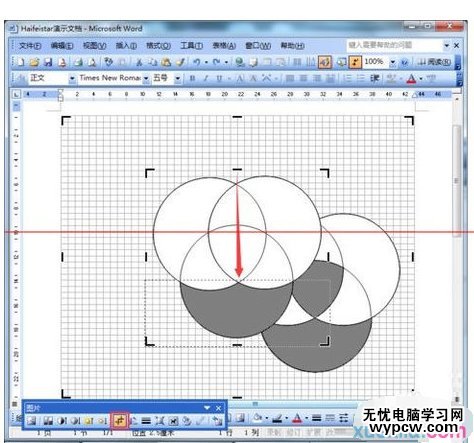Click font color A on the Formatting toolbar

point(412,79)
